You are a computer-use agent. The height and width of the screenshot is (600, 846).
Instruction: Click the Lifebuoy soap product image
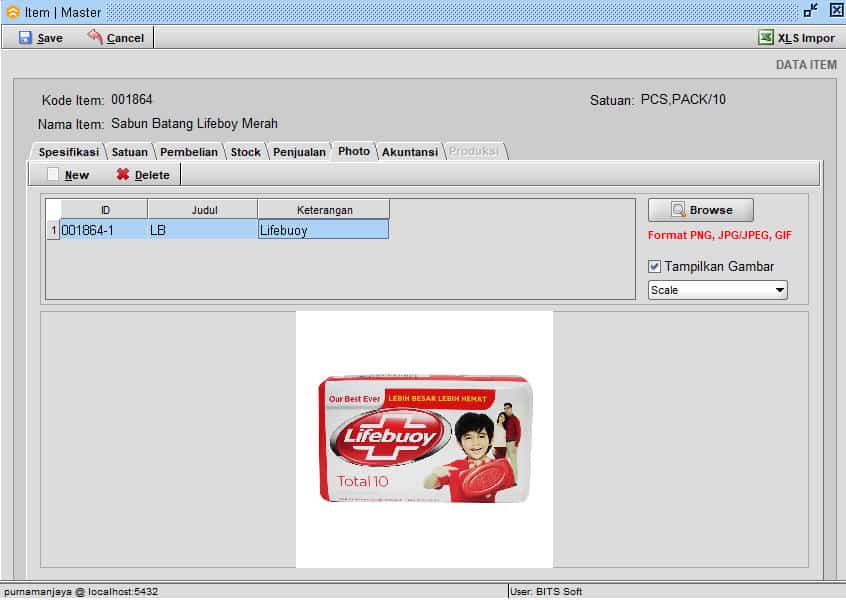pyautogui.click(x=424, y=438)
